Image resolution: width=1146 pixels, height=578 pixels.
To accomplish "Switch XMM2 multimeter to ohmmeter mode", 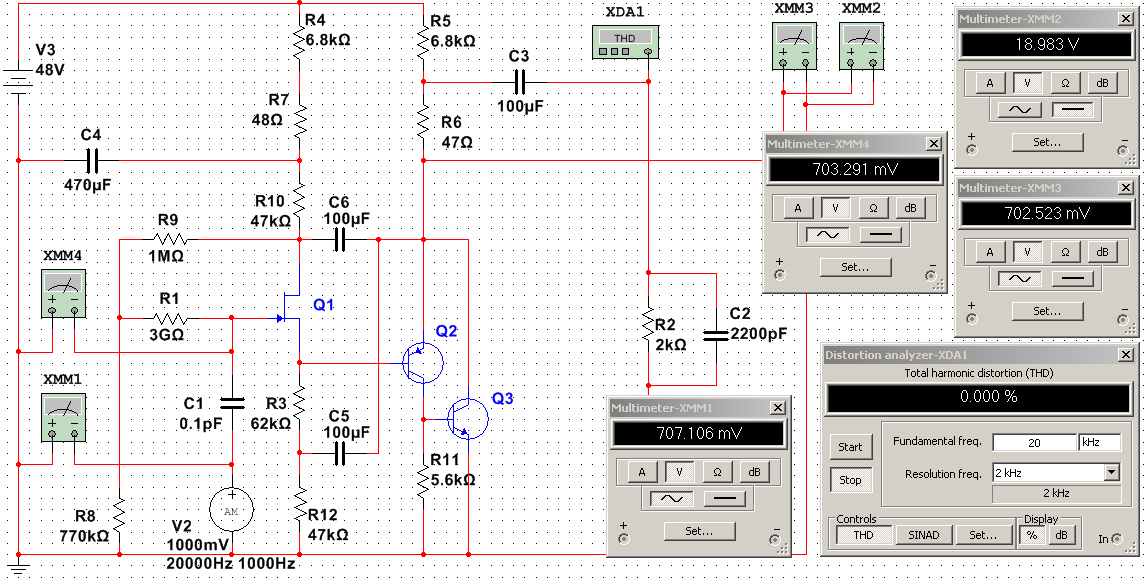I will [x=1065, y=83].
